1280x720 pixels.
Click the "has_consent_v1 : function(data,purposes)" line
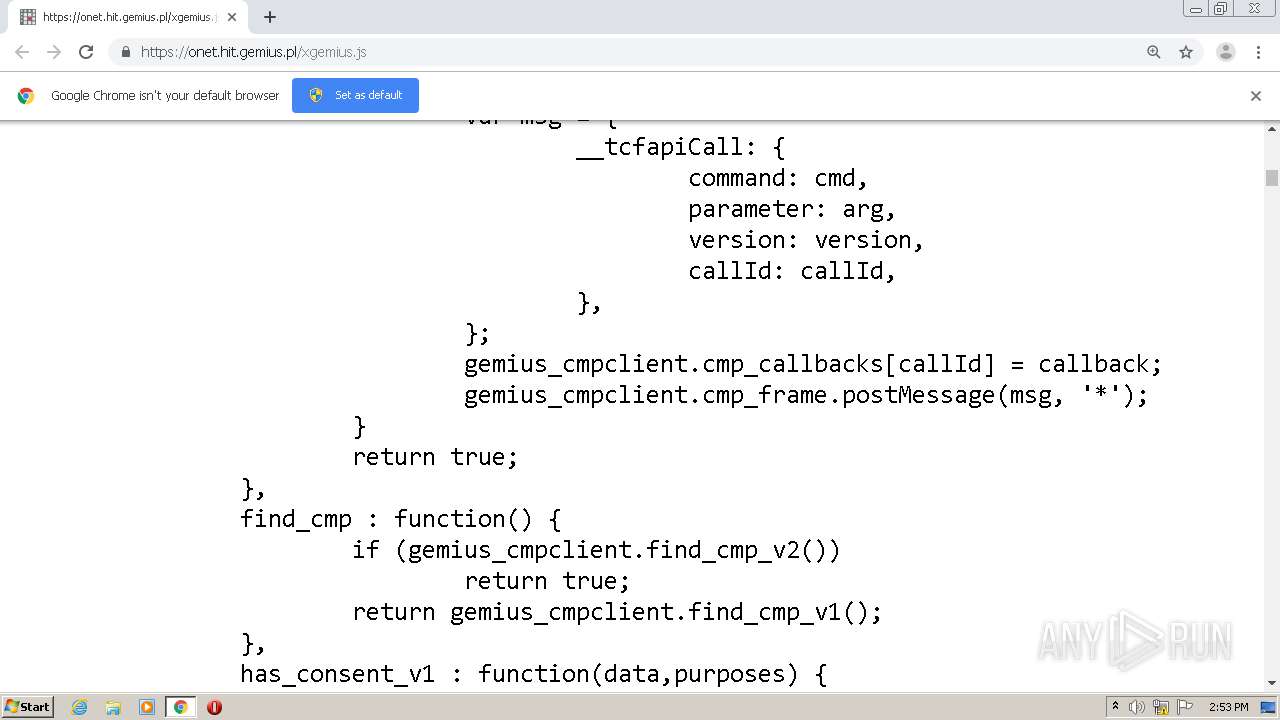coord(533,674)
